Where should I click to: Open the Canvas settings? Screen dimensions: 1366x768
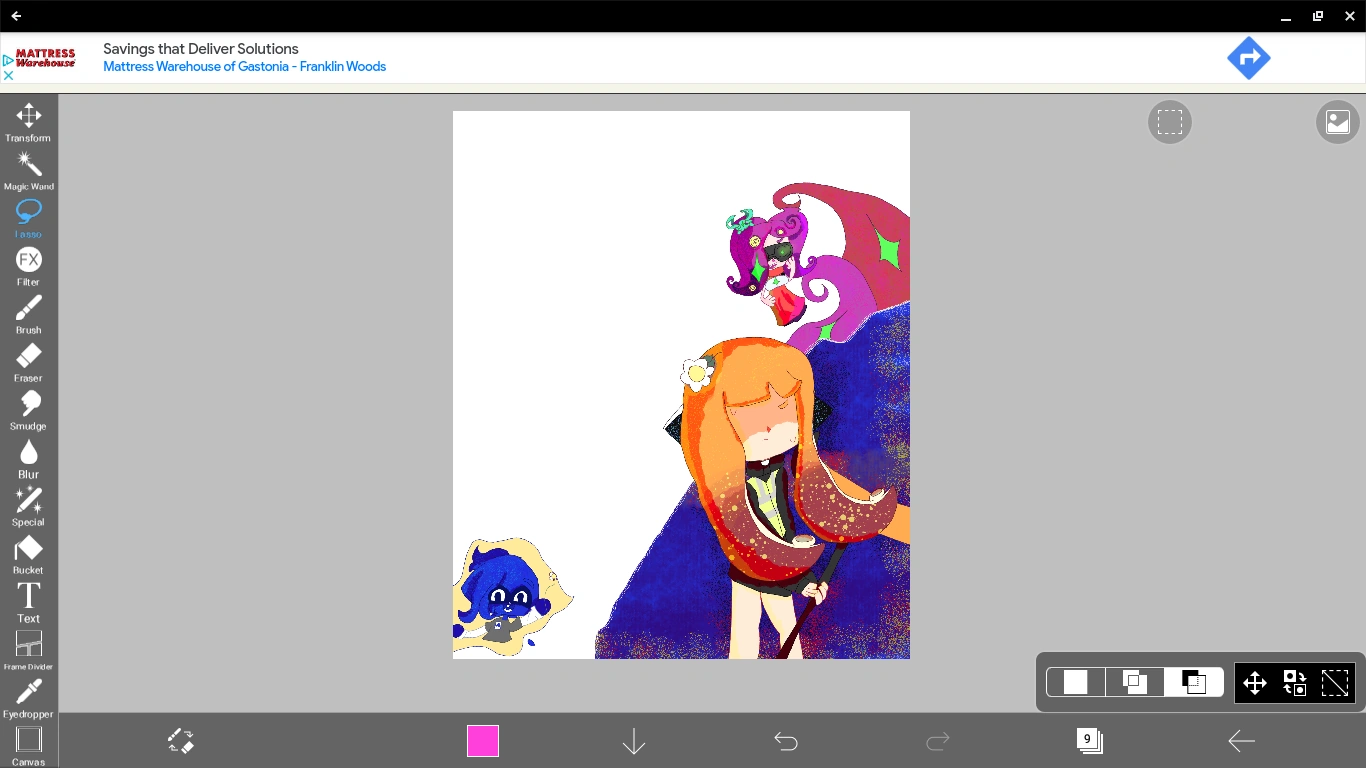[27, 744]
